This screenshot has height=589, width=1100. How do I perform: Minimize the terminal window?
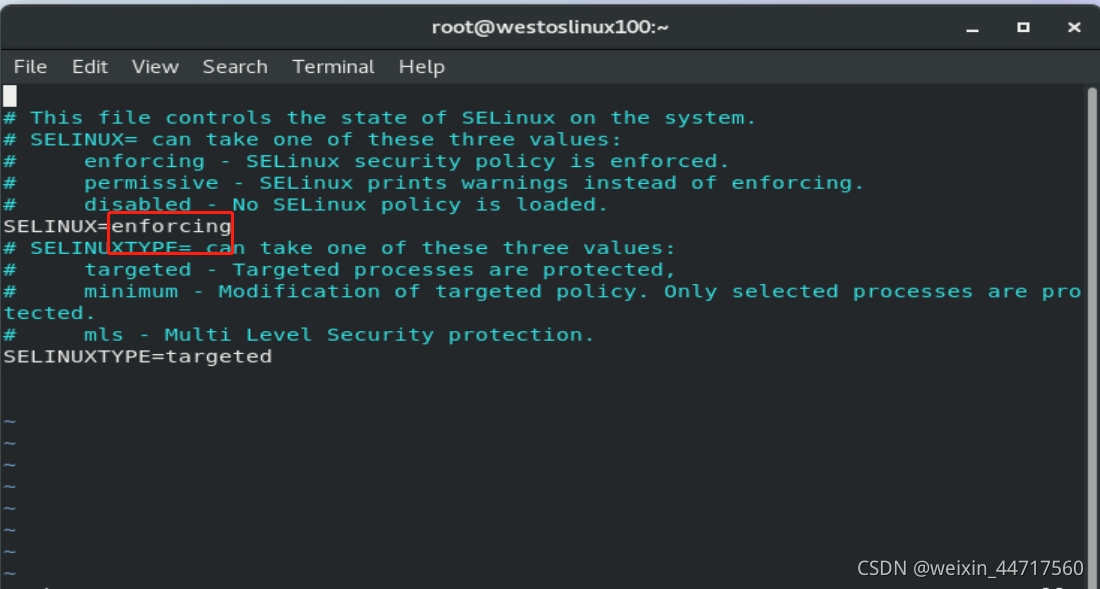[971, 27]
